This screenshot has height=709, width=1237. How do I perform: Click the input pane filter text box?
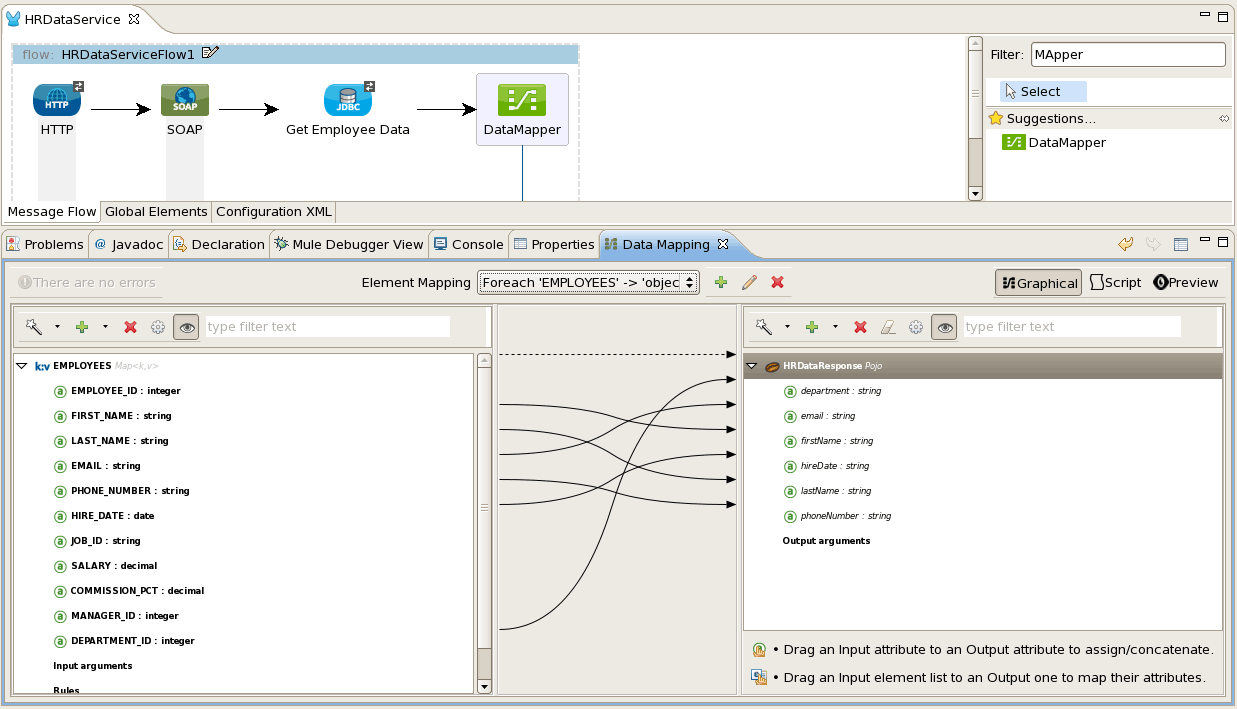[328, 327]
